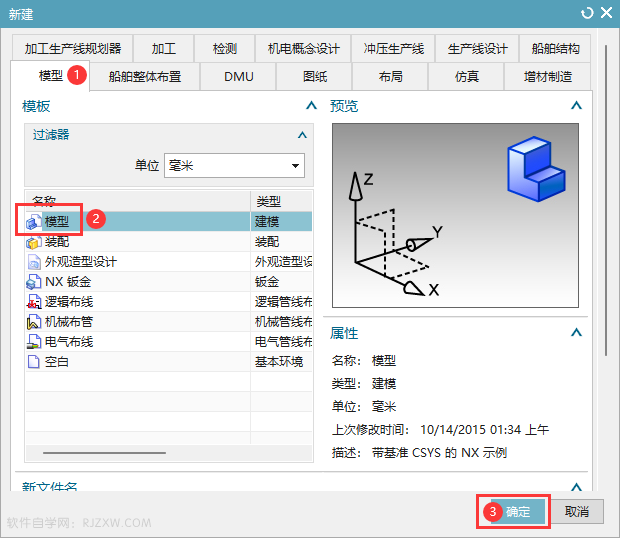Image resolution: width=620 pixels, height=538 pixels.
Task: Click the 带基准 CSYS 的 NX 示例 description
Action: [439, 453]
